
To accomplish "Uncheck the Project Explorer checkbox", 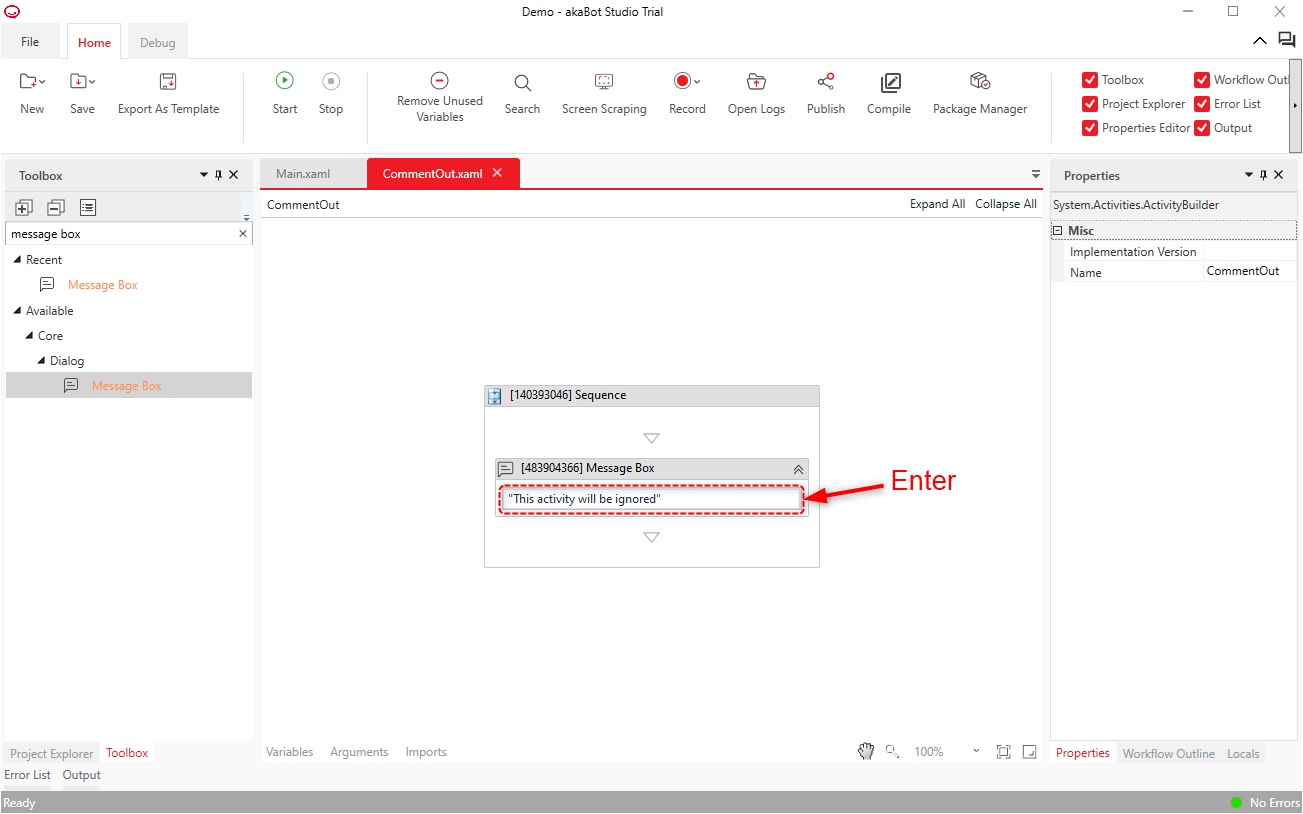I will pos(1090,104).
